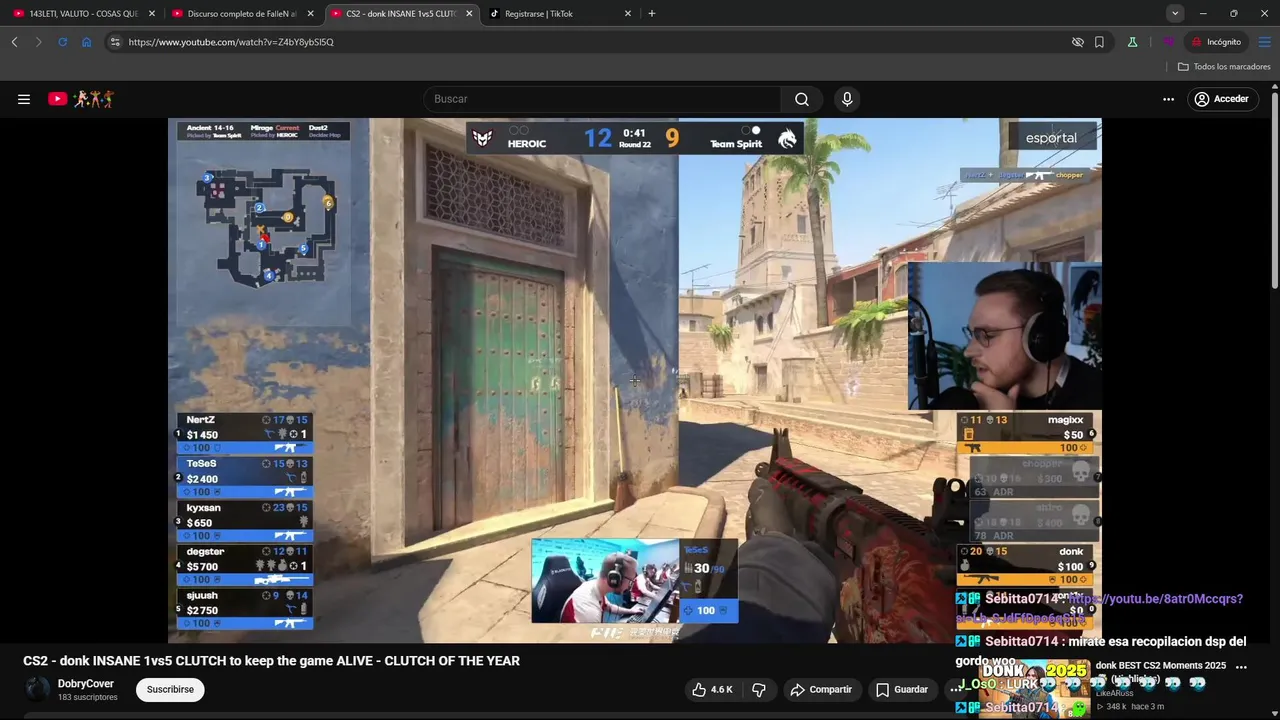
Task: Sign in with the Acceder button
Action: click(x=1221, y=99)
